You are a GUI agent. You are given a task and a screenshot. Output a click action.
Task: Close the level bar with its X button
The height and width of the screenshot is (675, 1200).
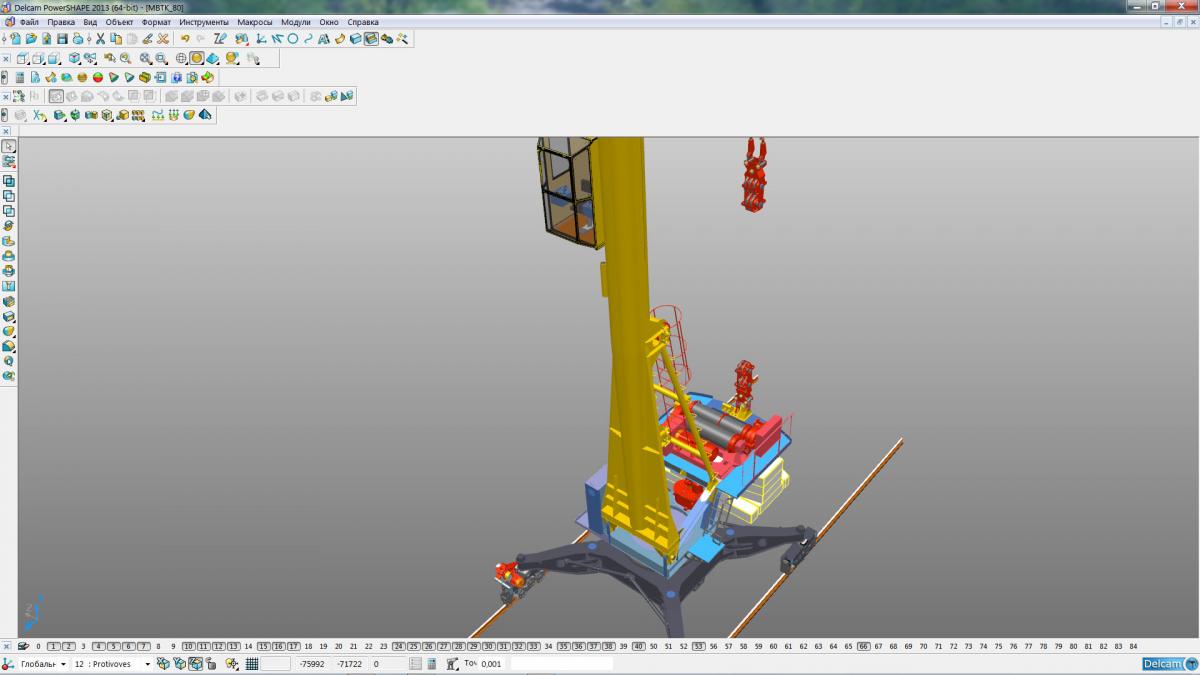pos(6,646)
